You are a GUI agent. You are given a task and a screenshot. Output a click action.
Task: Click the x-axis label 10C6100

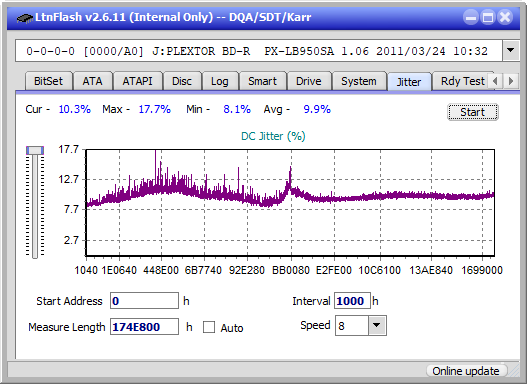(379, 270)
